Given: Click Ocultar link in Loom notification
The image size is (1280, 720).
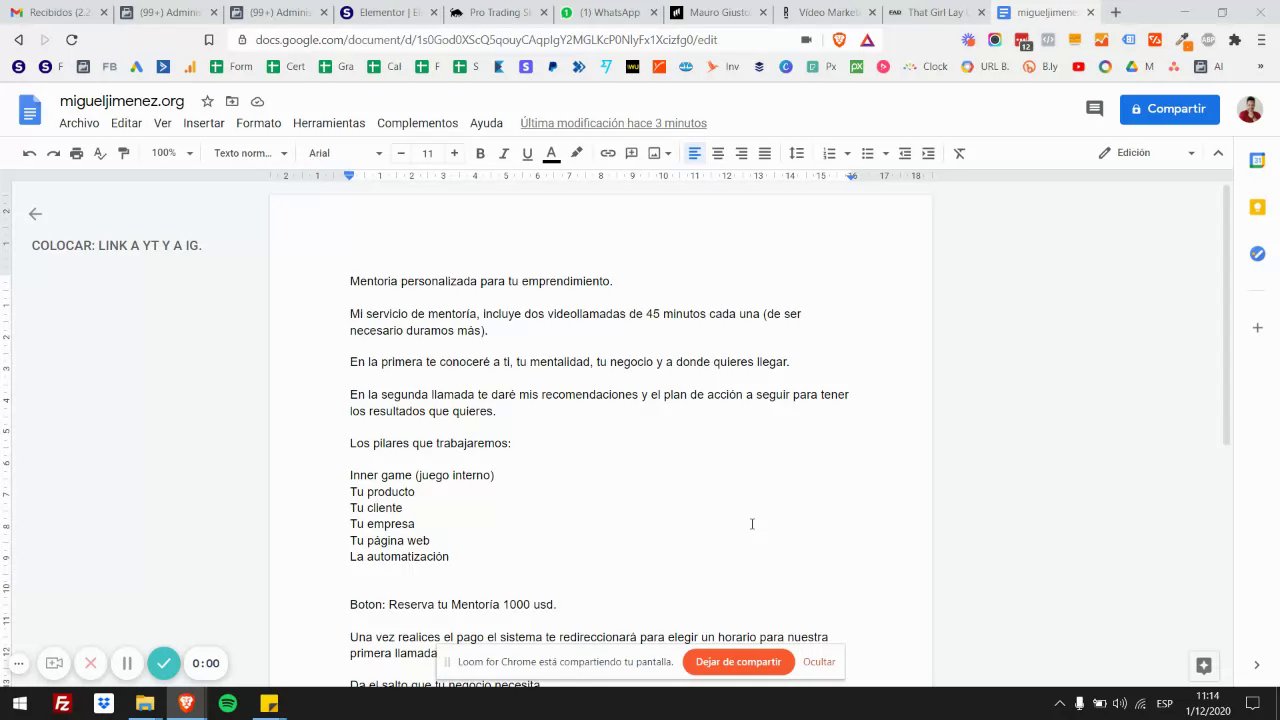Looking at the screenshot, I should pyautogui.click(x=819, y=662).
